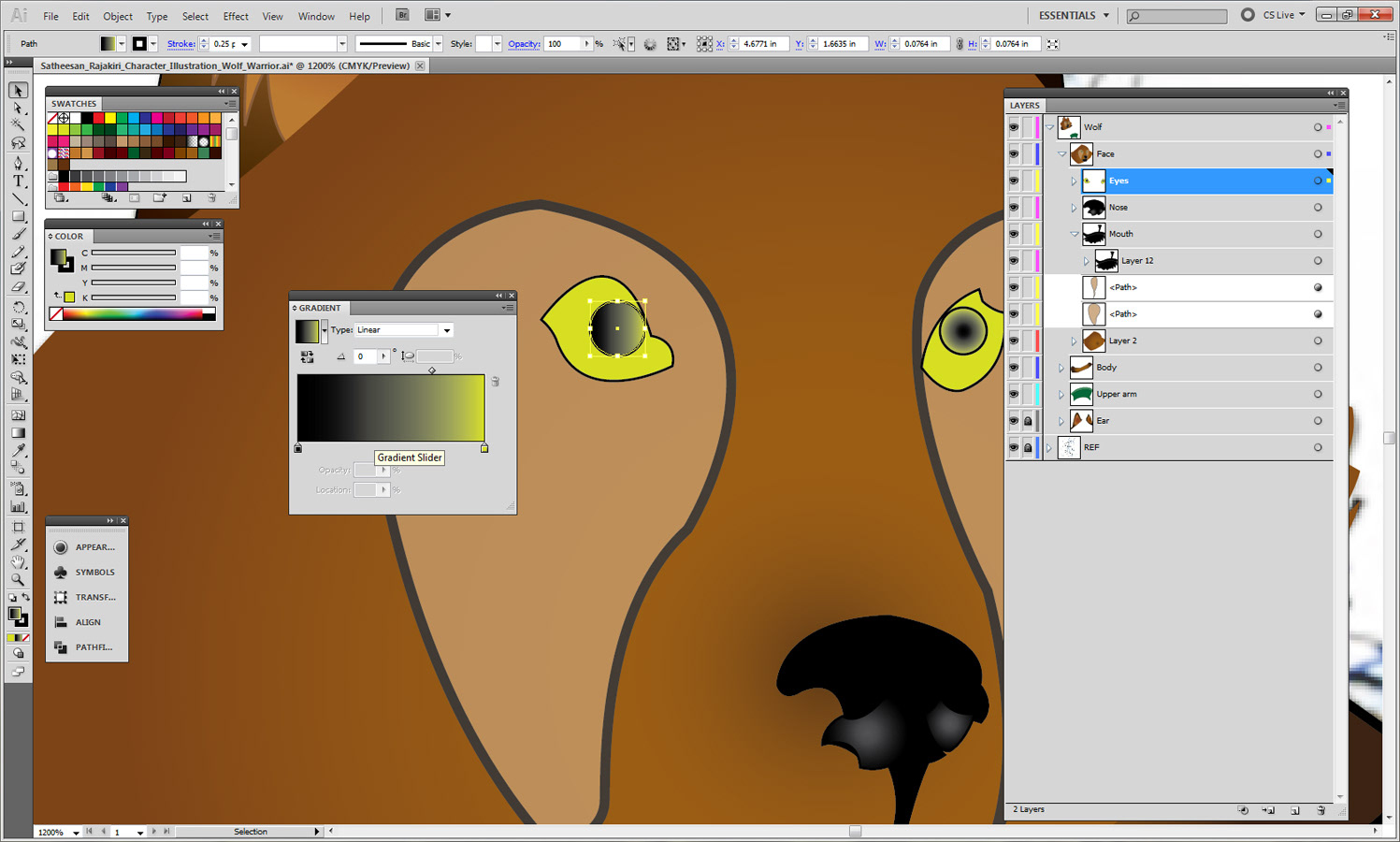Hide the Body layer
This screenshot has height=842, width=1400.
pos(1014,368)
